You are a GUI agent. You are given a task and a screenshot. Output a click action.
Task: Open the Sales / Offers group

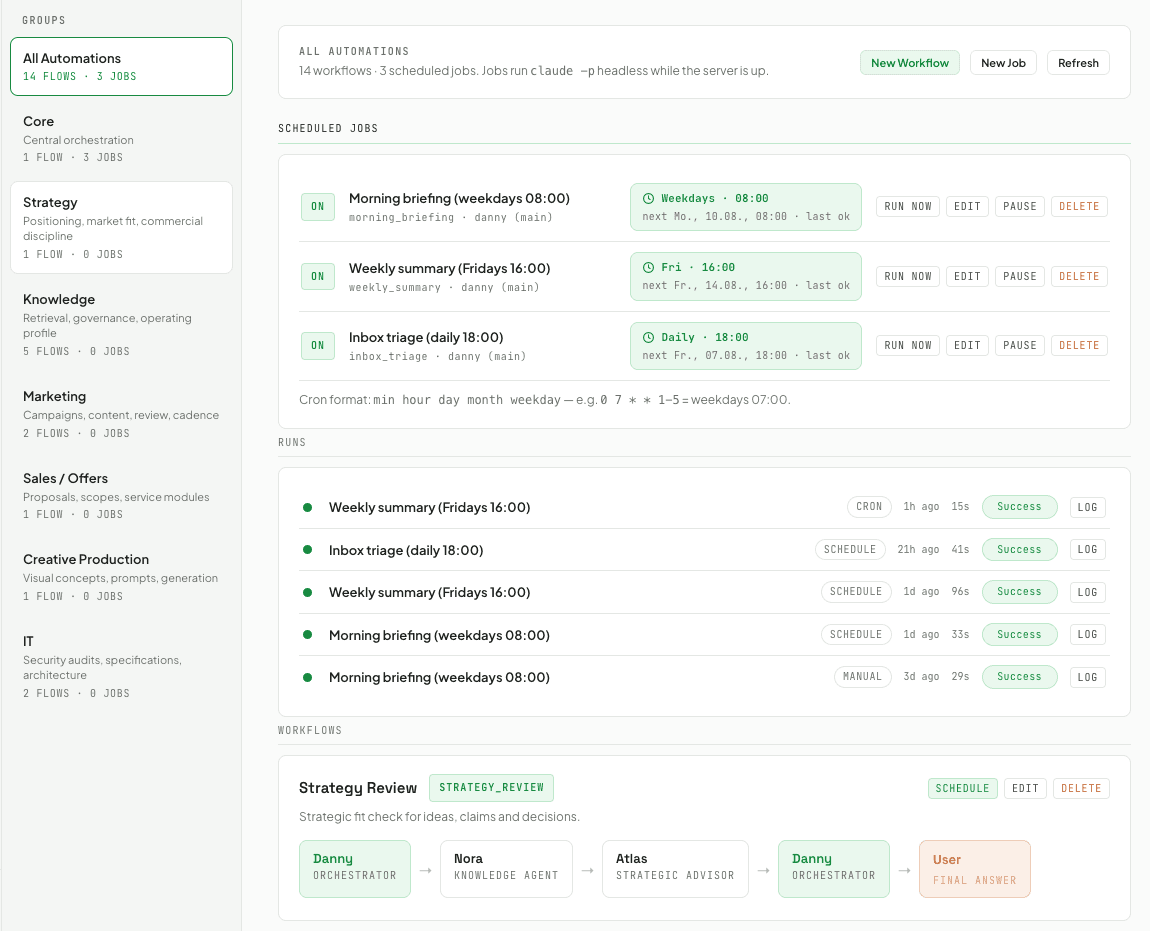122,496
